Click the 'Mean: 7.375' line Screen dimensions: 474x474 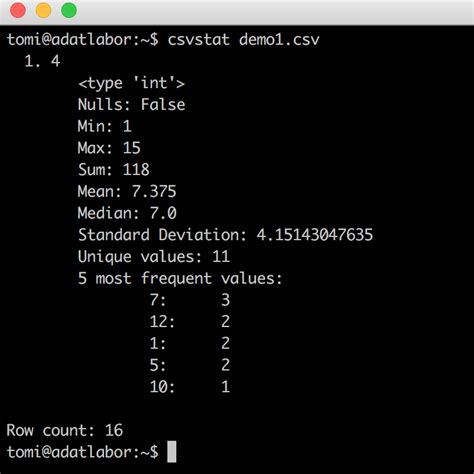[x=127, y=191]
